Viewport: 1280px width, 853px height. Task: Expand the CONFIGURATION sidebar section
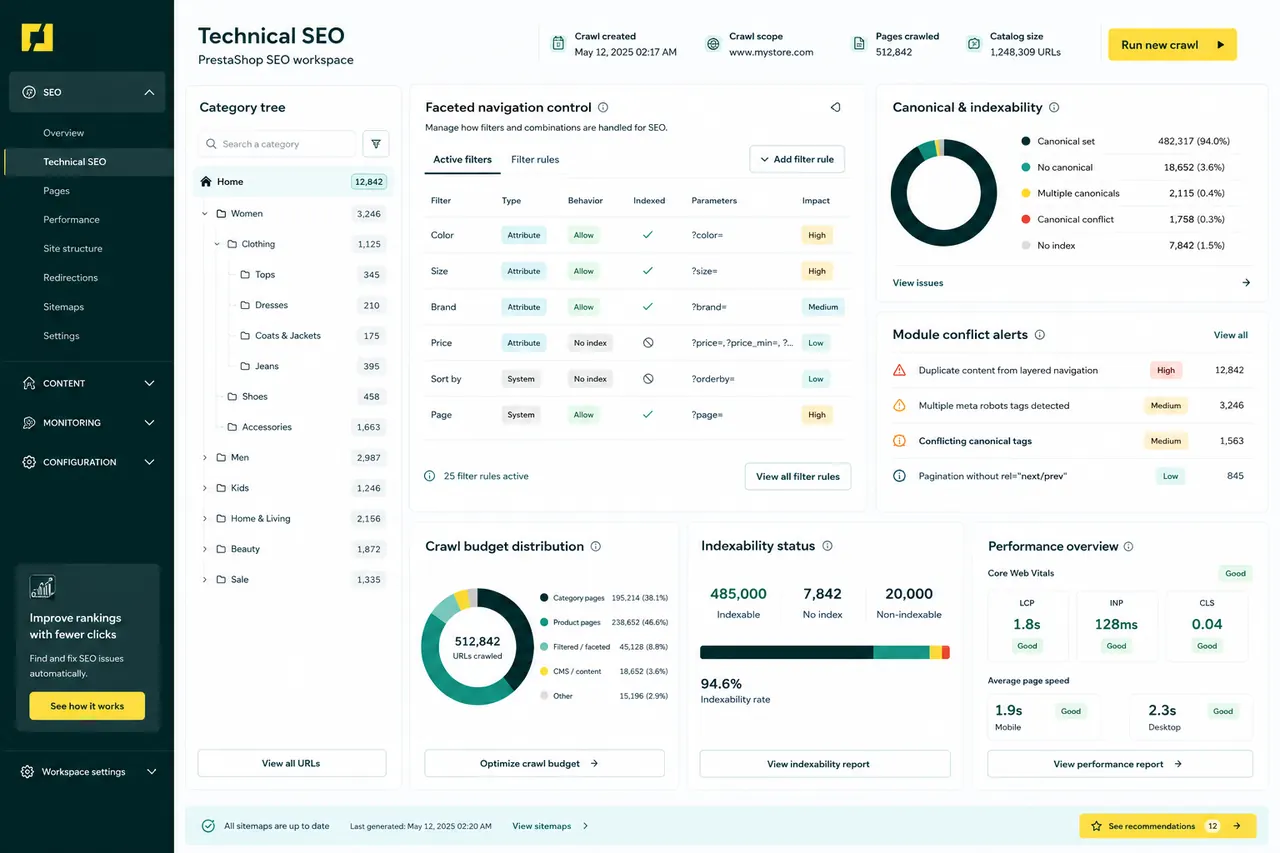(149, 462)
